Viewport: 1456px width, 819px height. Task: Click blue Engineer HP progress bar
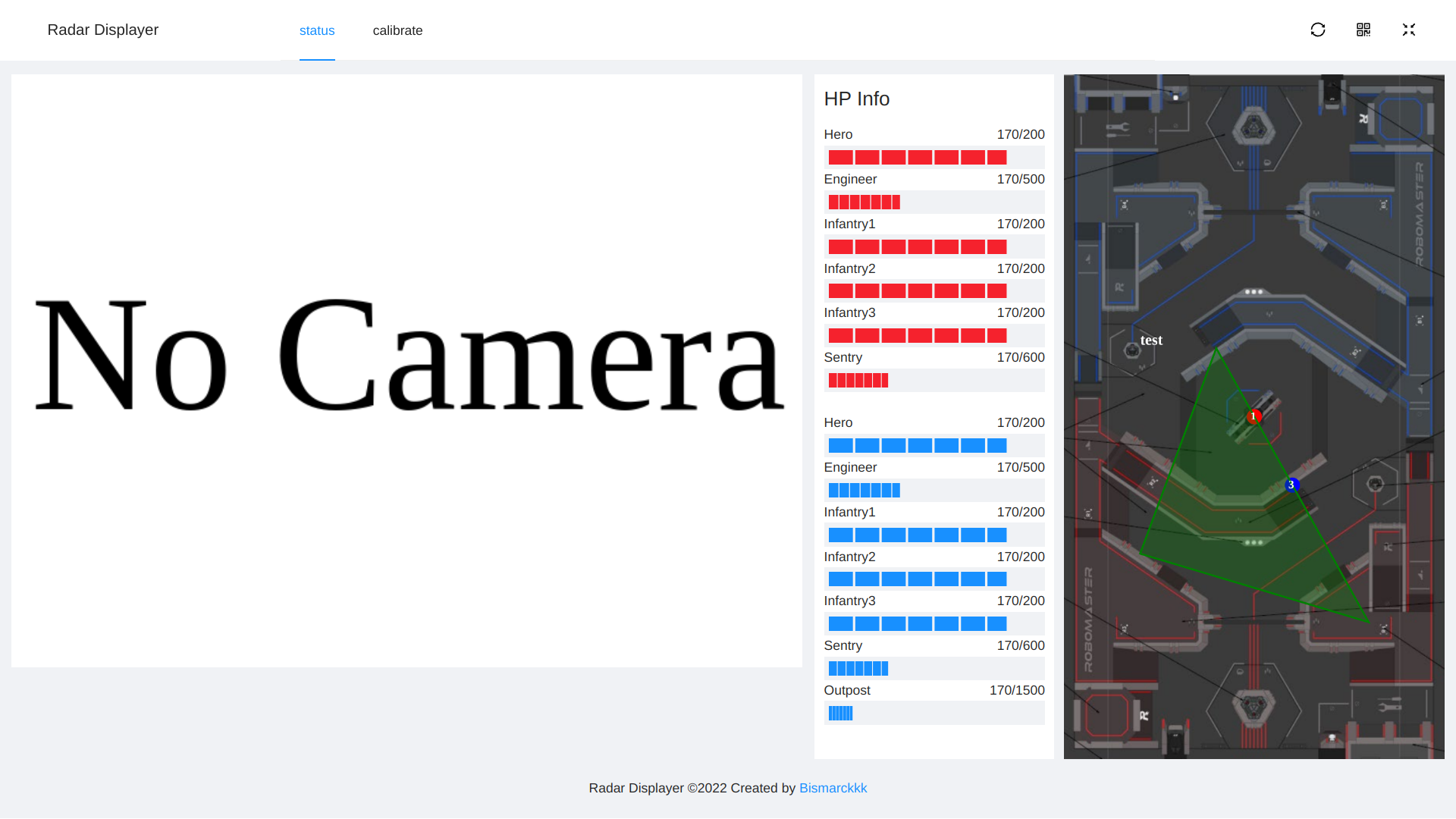click(x=934, y=490)
